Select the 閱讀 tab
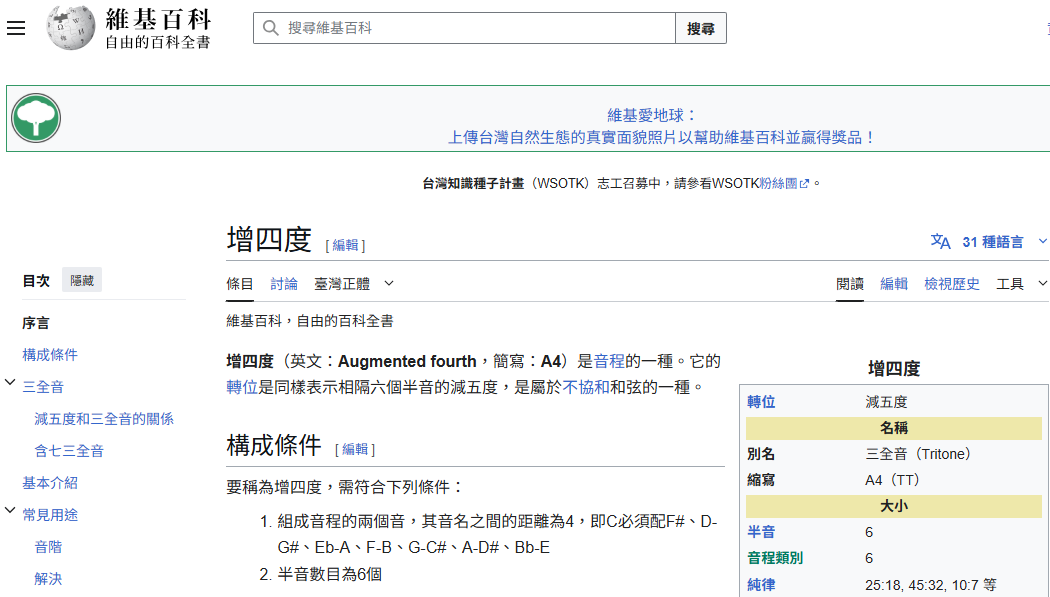 tap(850, 284)
